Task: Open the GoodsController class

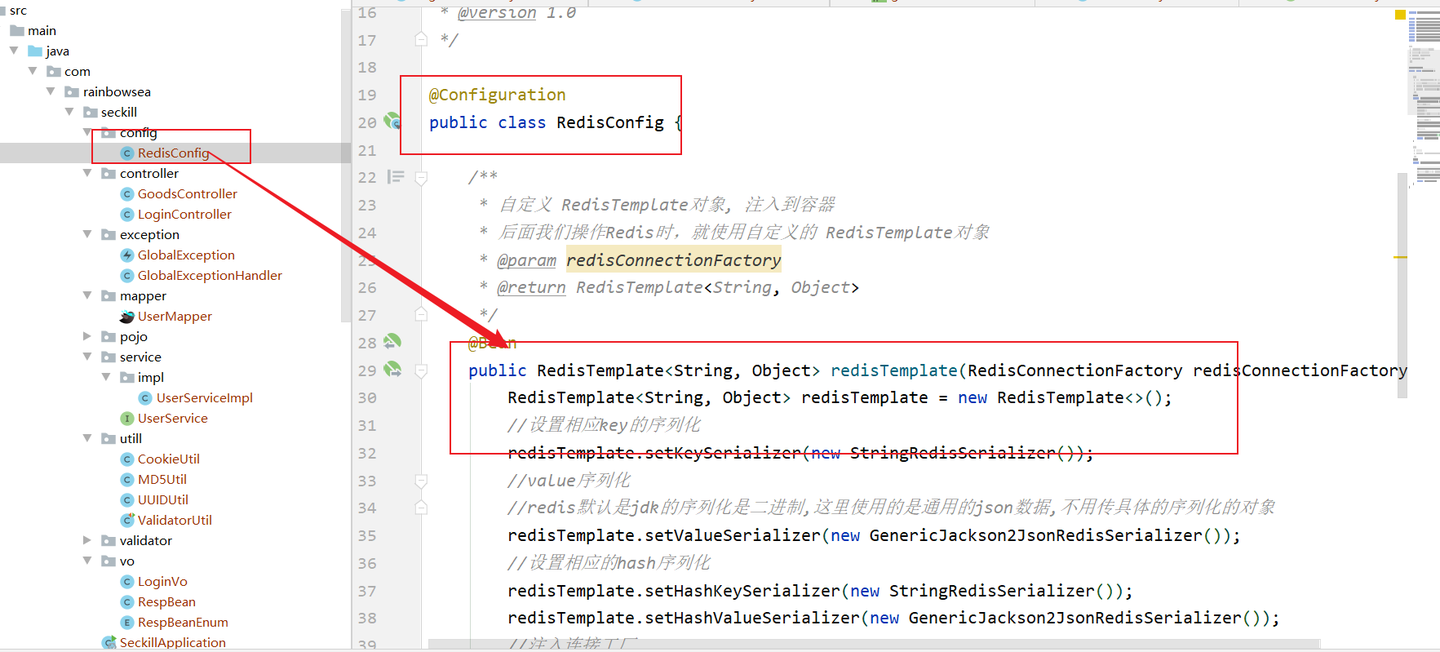Action: [187, 193]
